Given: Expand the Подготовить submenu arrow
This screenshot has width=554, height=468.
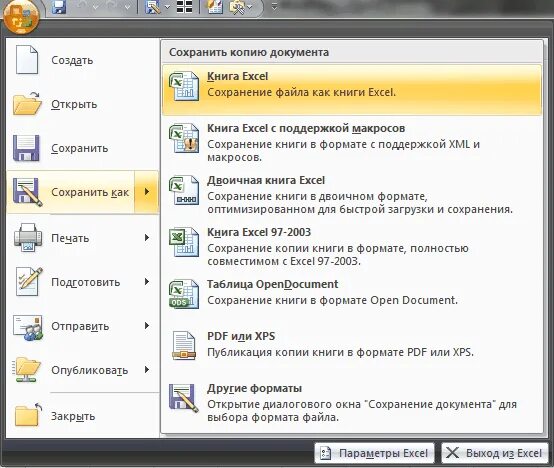Looking at the screenshot, I should point(147,282).
